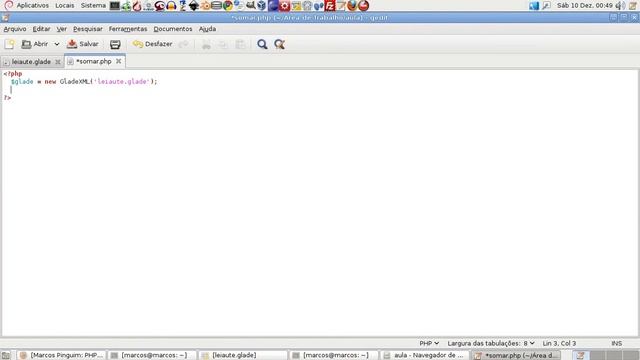Click the Lin 3, Col 3 status text
Viewport: 640px width, 360px height.
(x=559, y=343)
